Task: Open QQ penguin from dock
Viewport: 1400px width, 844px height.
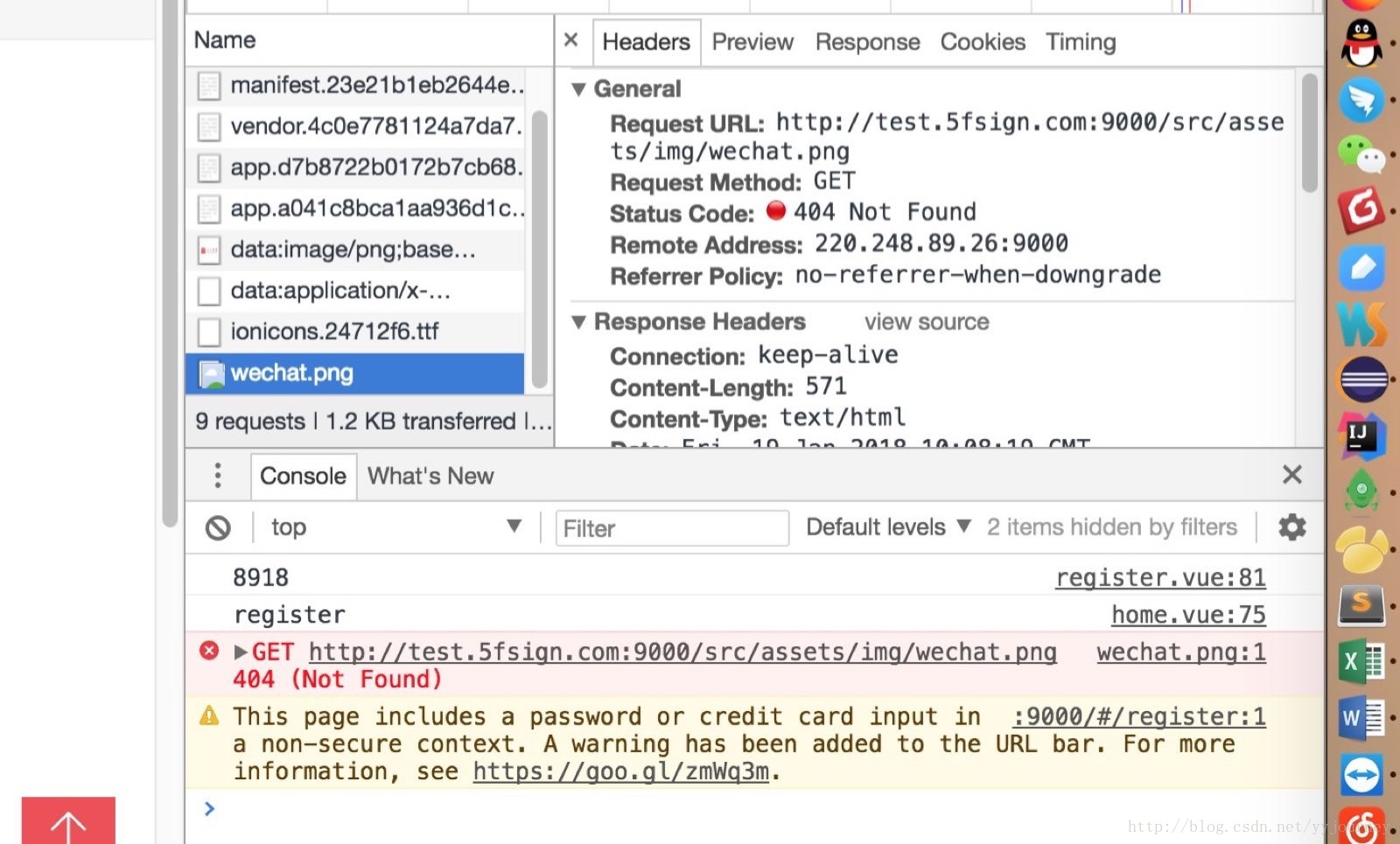Action: click(1361, 44)
